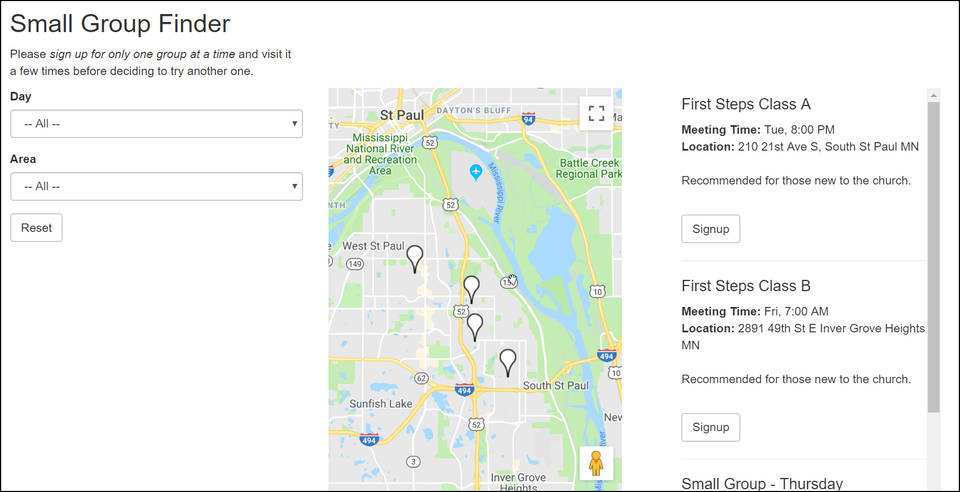Open the Day filter dropdown
This screenshot has width=960, height=492.
click(x=156, y=124)
